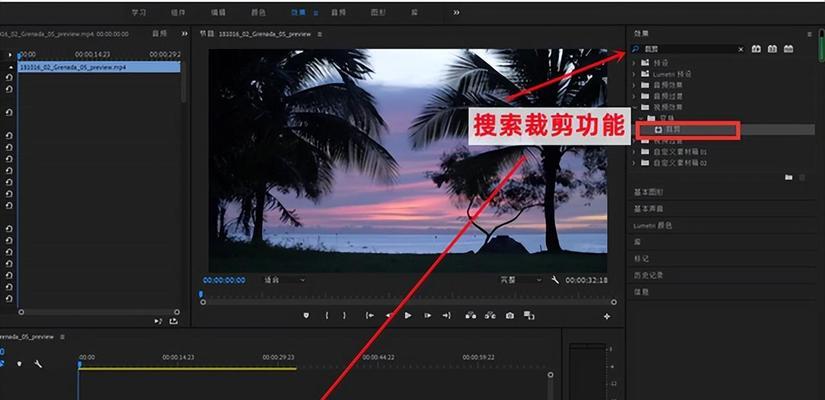This screenshot has height=400, width=825.
Task: Collapse the 变换 subfolder
Action: point(640,118)
